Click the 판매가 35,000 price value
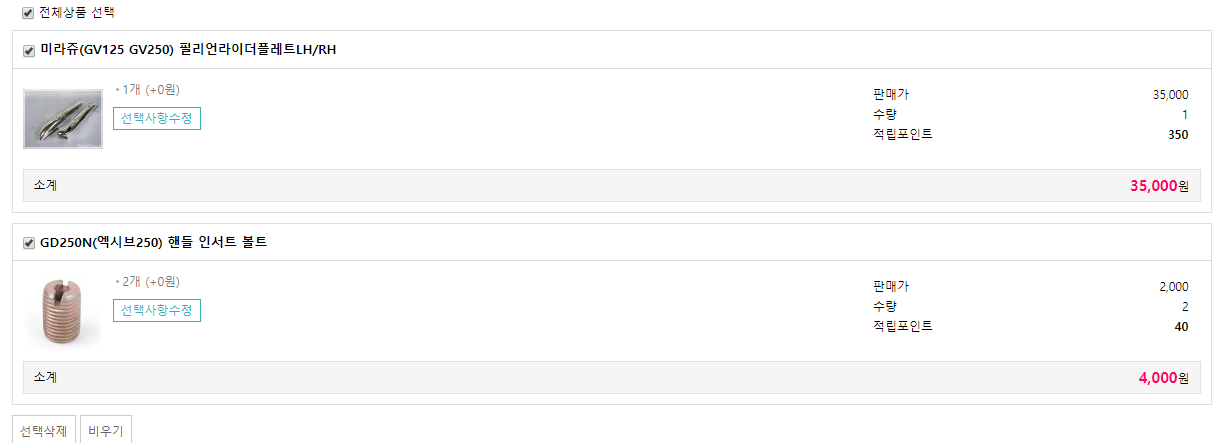 [x=1170, y=95]
